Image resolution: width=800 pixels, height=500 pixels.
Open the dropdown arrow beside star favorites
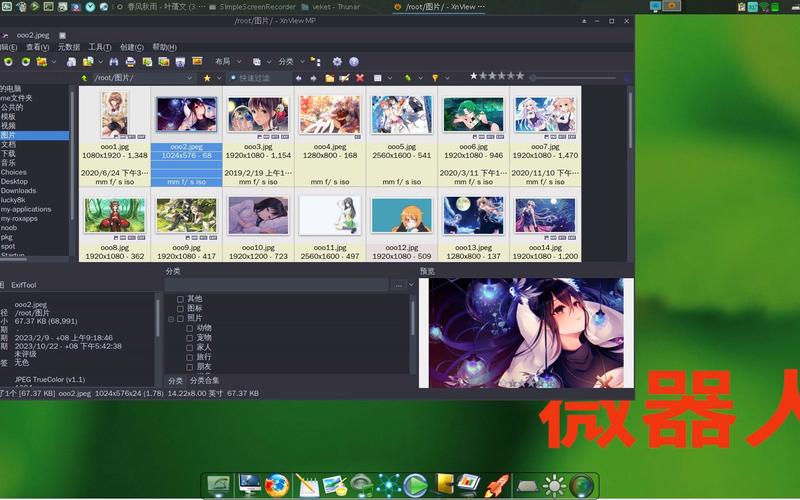pos(219,78)
